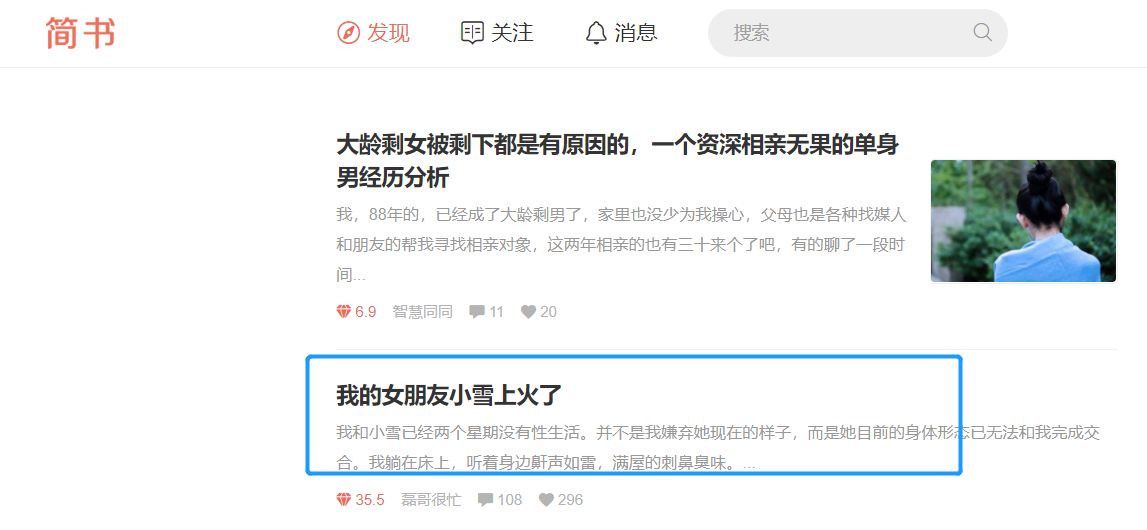The width and height of the screenshot is (1147, 530).
Task: Click comment bubble icon with 108 comments
Action: (x=486, y=500)
